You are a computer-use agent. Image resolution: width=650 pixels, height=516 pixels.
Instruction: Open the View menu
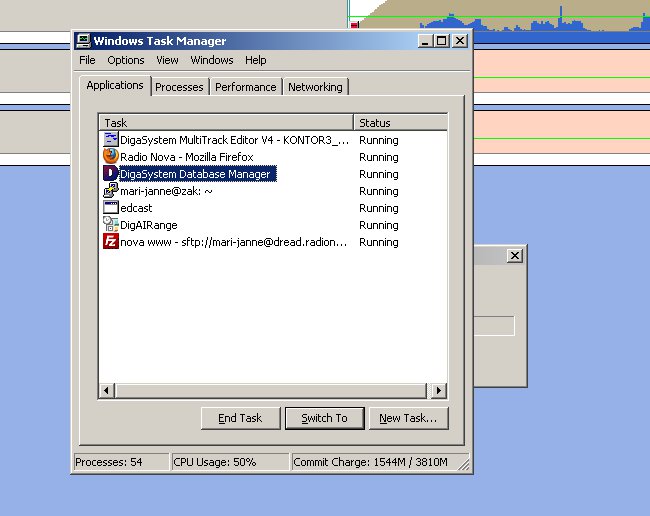point(167,61)
